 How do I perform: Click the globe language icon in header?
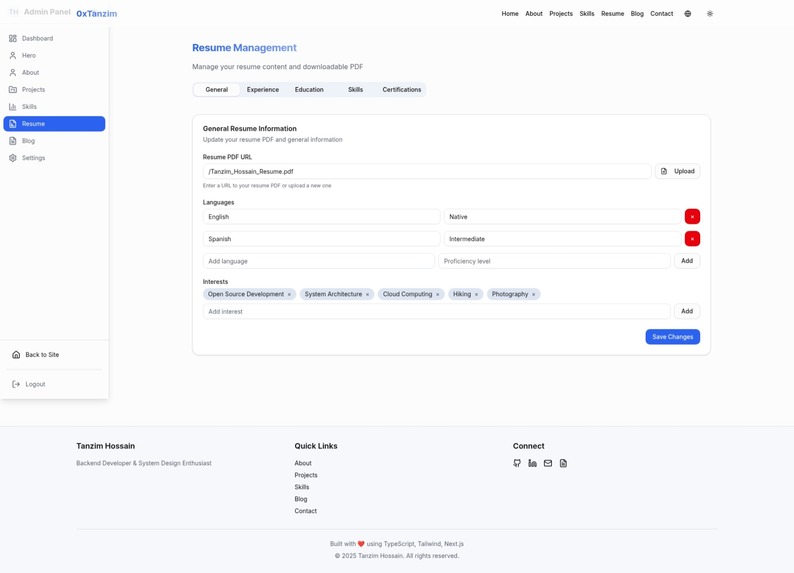click(x=688, y=14)
